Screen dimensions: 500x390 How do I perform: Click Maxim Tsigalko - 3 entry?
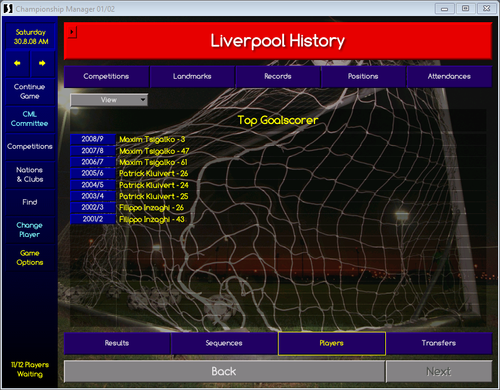[152, 140]
